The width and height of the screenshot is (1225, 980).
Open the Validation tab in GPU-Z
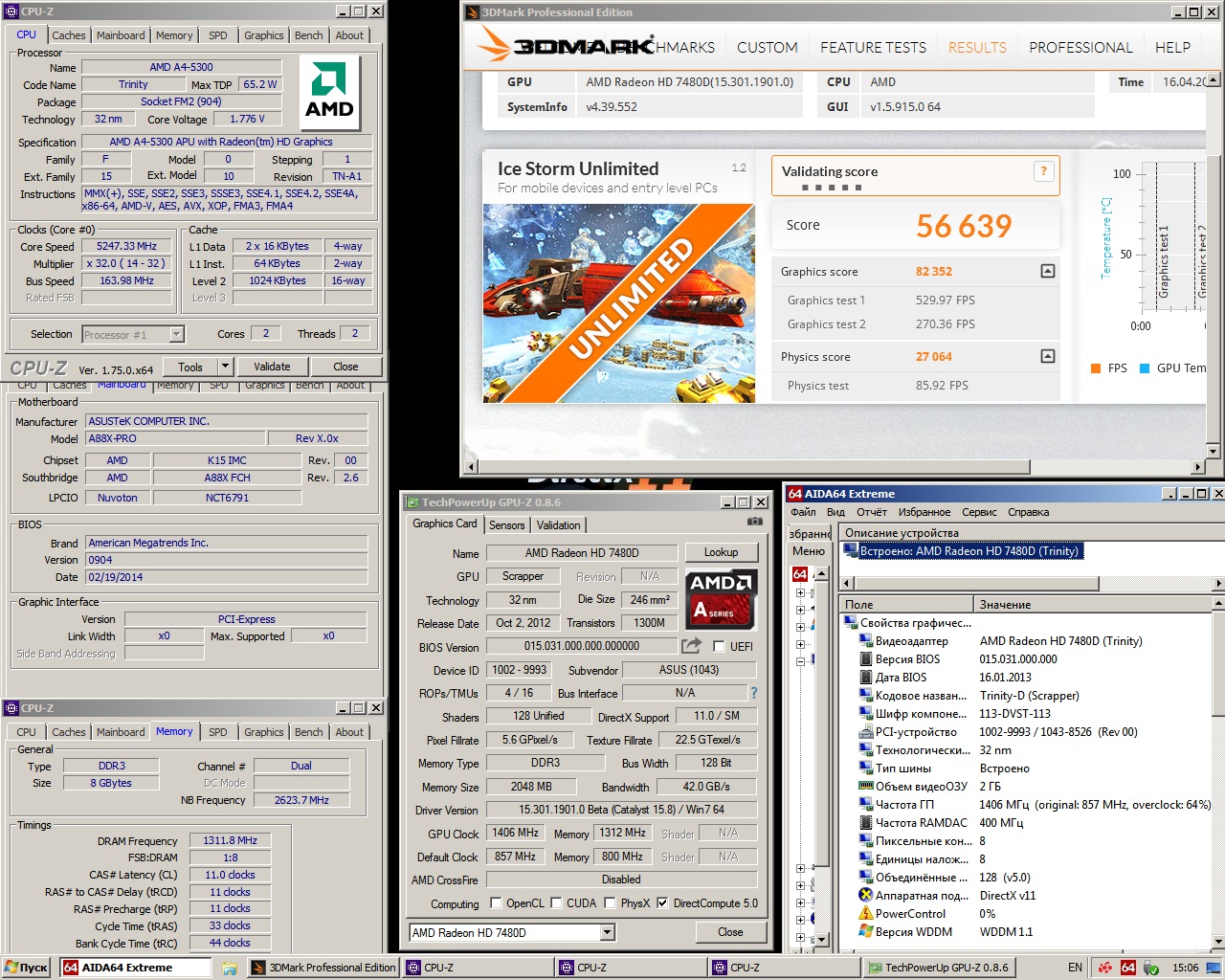(558, 525)
